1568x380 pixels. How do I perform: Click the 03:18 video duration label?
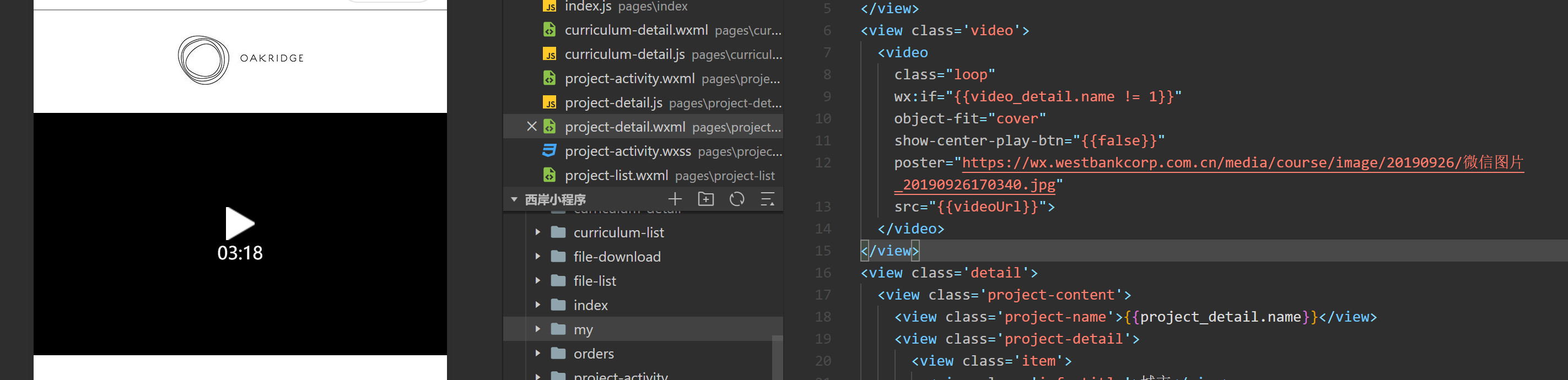click(240, 253)
